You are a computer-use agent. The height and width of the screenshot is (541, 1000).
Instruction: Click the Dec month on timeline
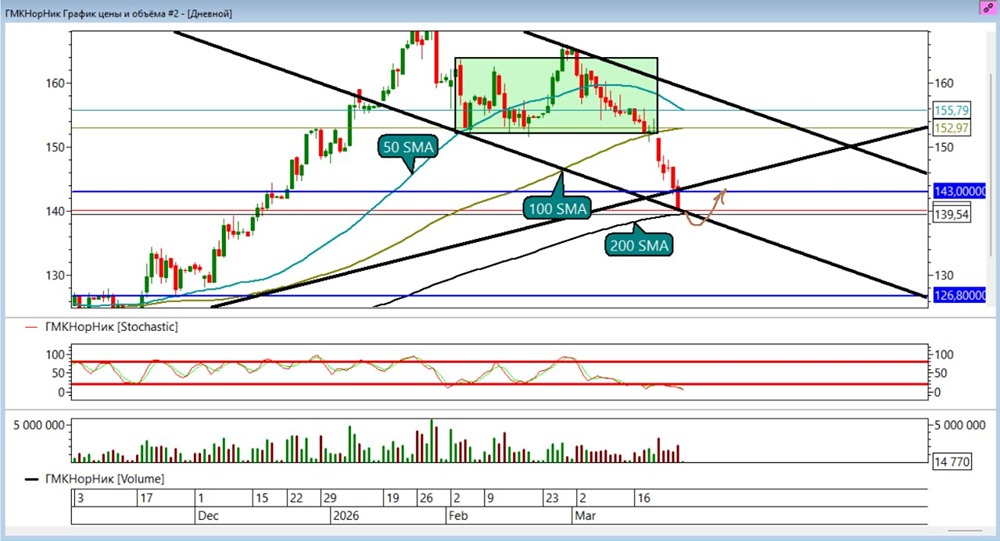coord(208,515)
